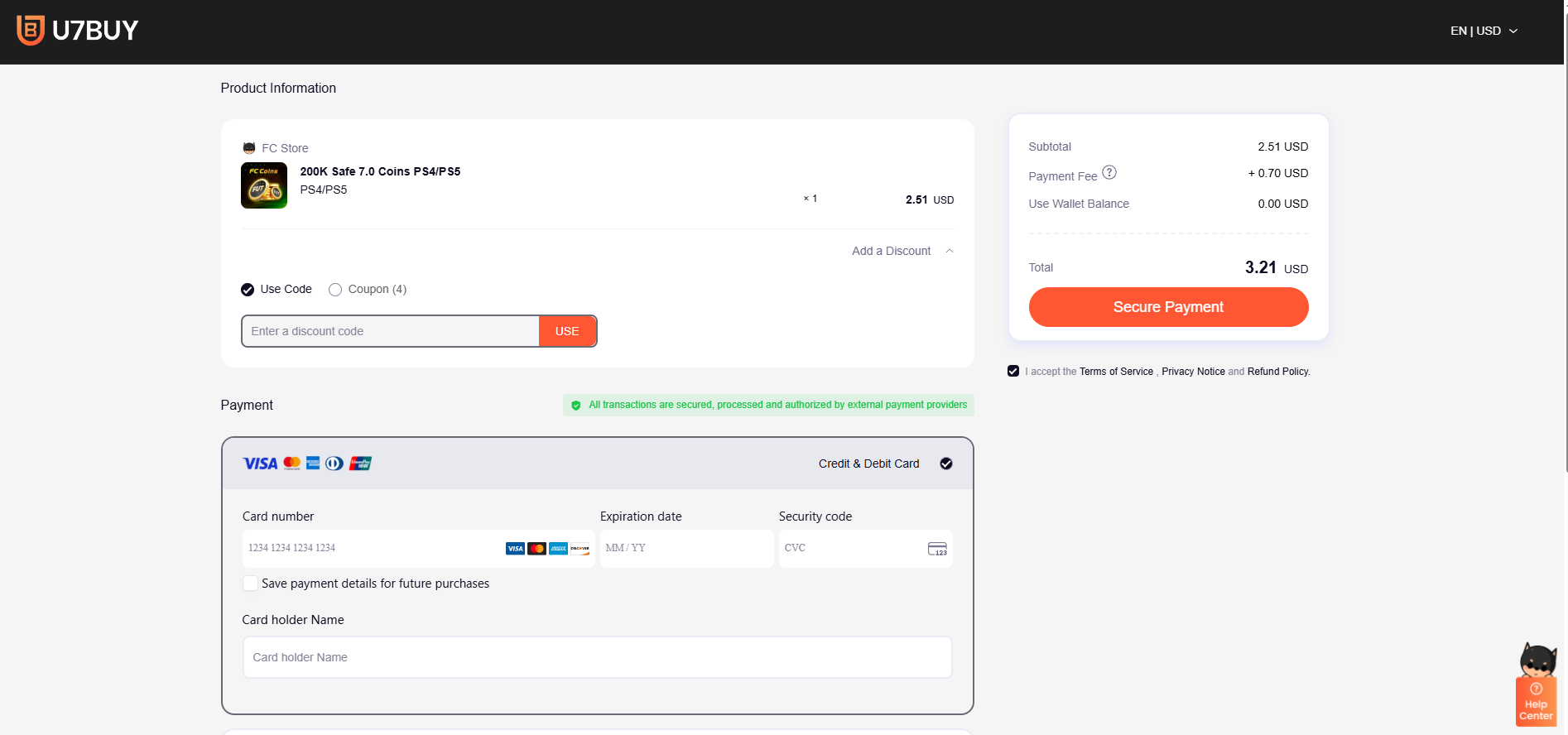
Task: Click the CVC card hint icon
Action: [x=937, y=549]
